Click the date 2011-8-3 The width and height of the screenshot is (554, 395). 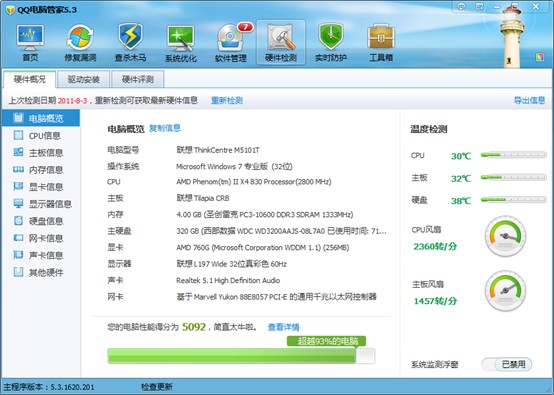(72, 101)
